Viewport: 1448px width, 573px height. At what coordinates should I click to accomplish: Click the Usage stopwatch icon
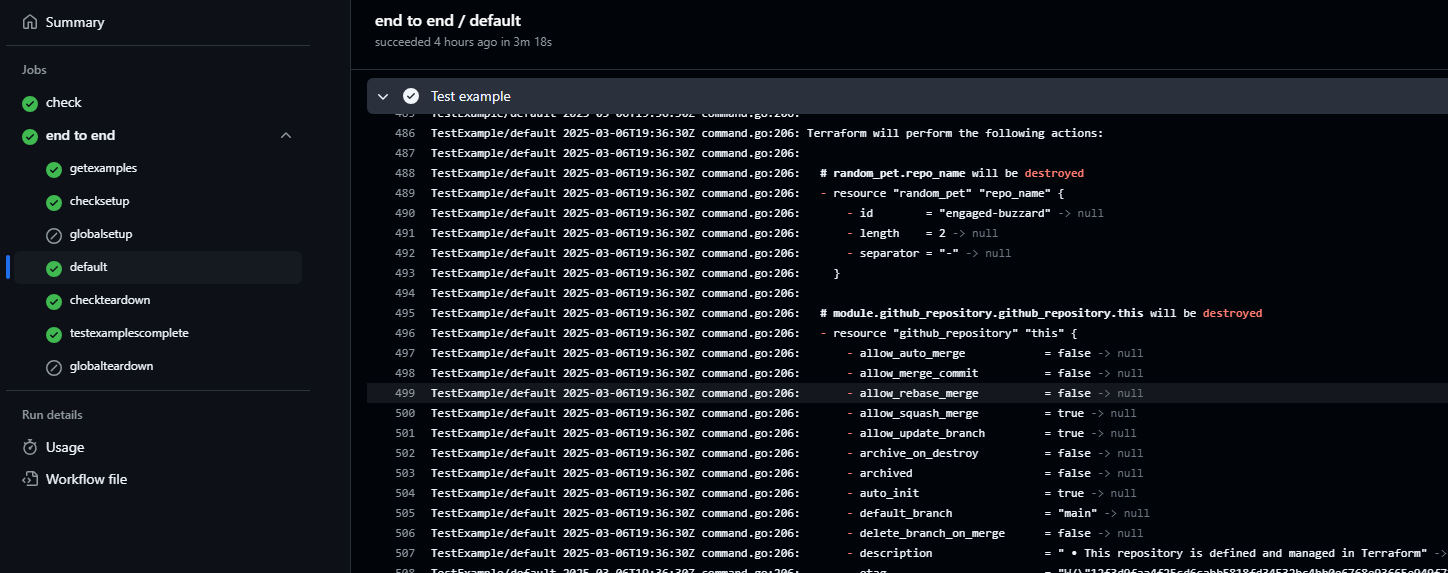(x=30, y=447)
